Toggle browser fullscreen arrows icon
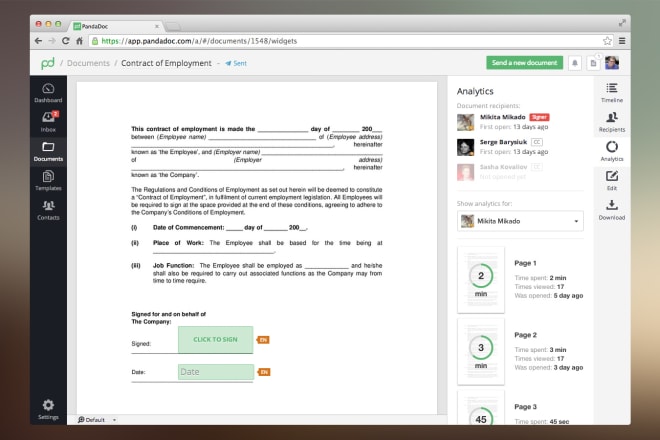Image resolution: width=660 pixels, height=440 pixels. 622,23
